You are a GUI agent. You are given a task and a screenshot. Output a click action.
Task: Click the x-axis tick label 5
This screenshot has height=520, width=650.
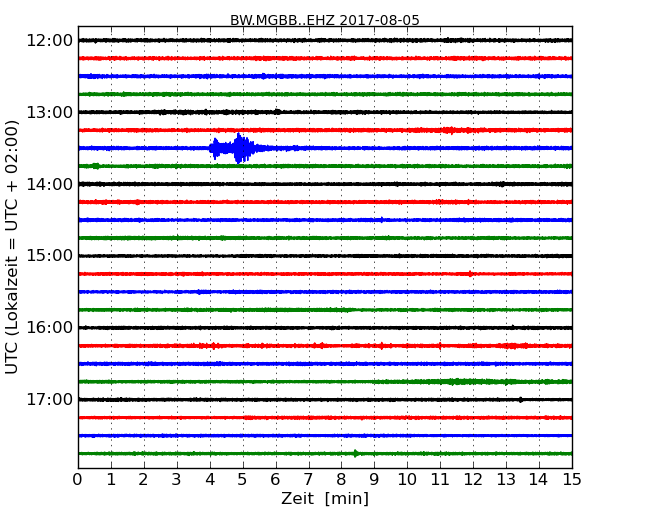pos(243,480)
